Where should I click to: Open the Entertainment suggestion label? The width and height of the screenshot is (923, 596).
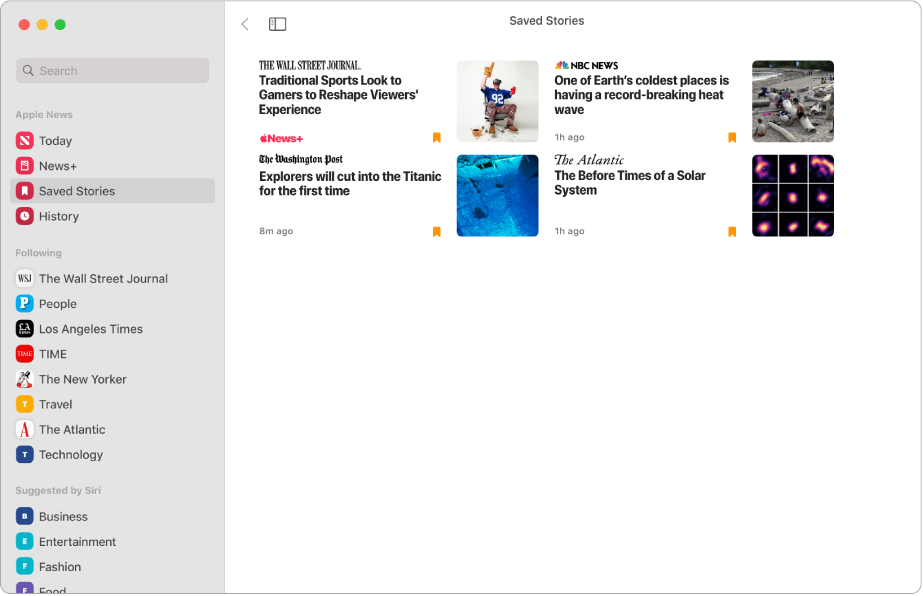click(78, 542)
